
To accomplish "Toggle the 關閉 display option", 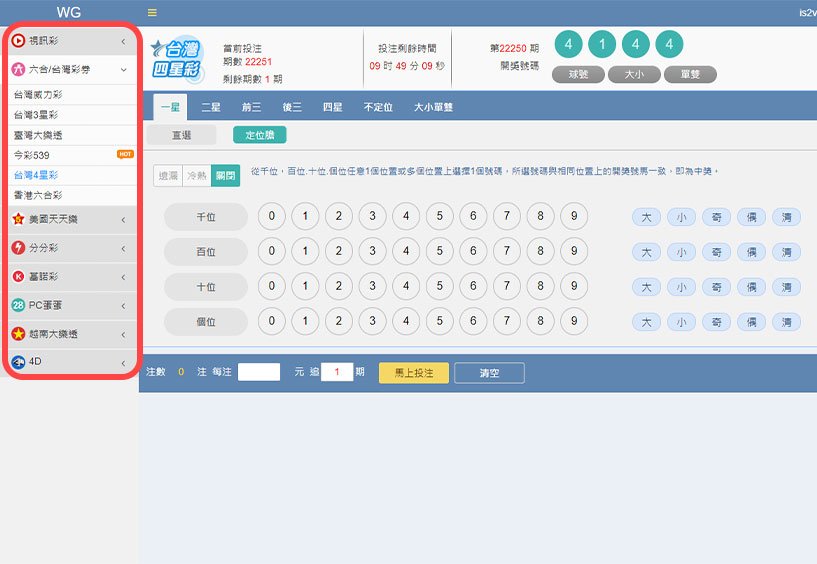I will [x=226, y=176].
